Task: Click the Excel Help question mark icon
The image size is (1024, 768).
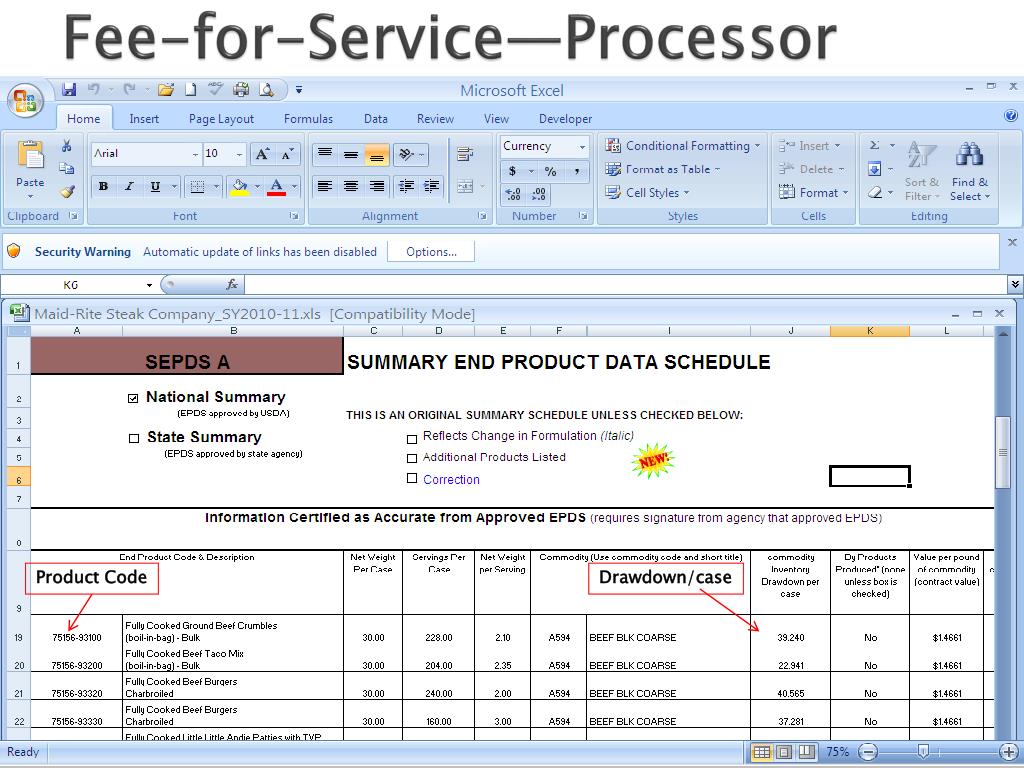Action: (x=1010, y=116)
